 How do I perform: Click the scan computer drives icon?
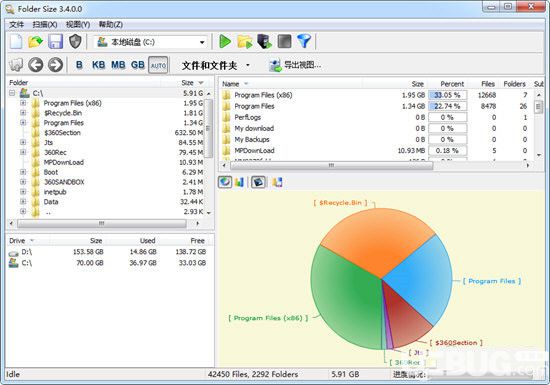tap(264, 41)
